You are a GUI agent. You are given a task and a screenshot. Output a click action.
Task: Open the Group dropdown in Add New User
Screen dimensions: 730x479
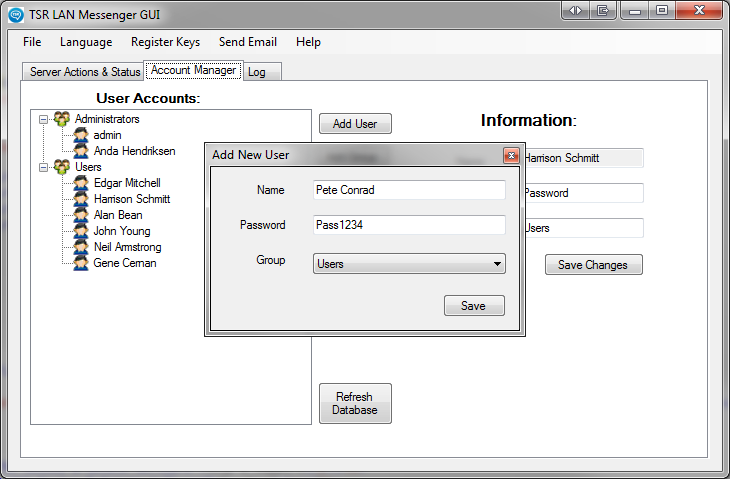pos(497,264)
